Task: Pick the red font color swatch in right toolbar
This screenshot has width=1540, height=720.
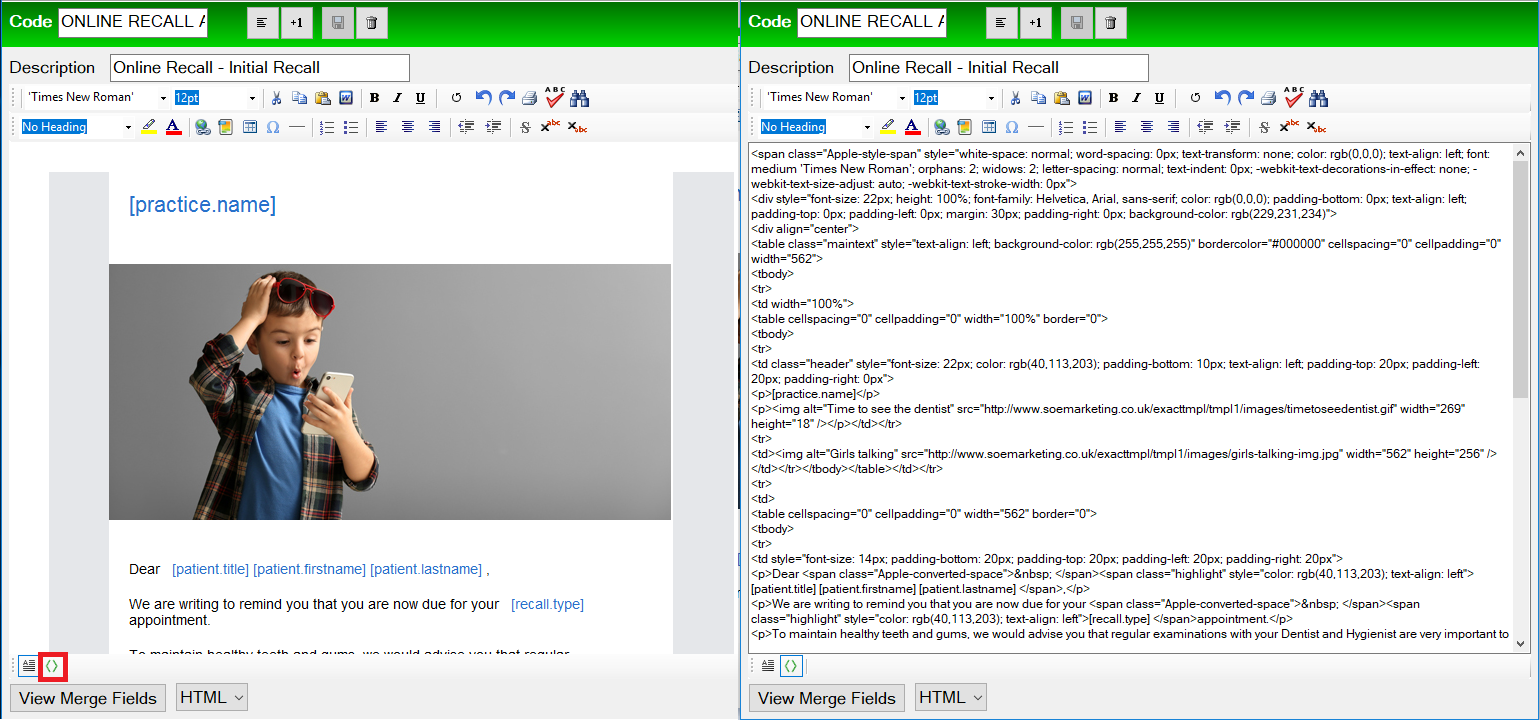Action: tap(912, 127)
